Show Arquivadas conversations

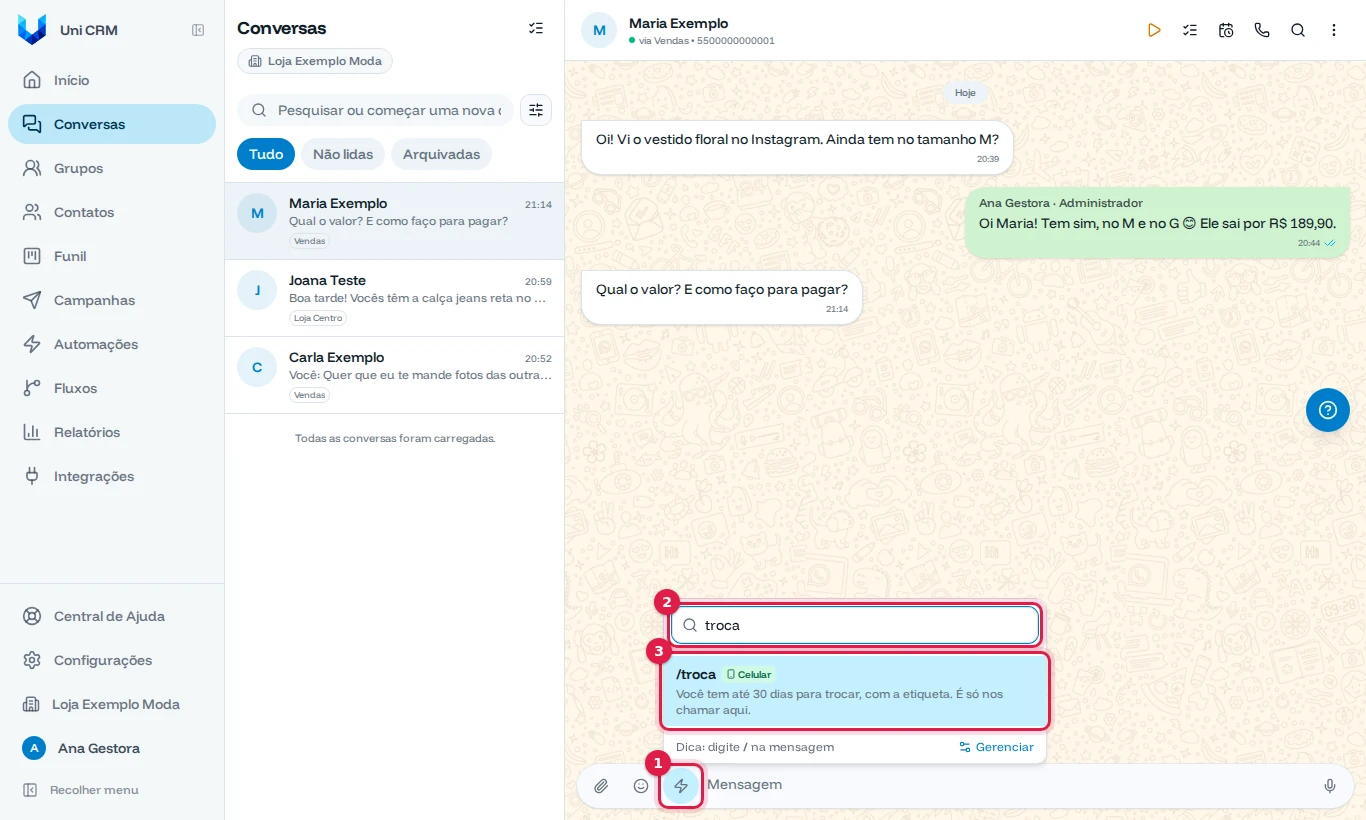[x=441, y=154]
